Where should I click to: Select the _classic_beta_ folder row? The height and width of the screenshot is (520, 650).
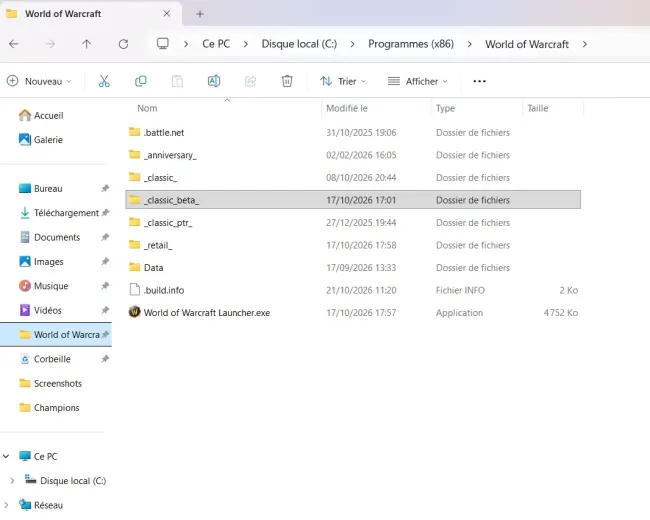click(353, 199)
